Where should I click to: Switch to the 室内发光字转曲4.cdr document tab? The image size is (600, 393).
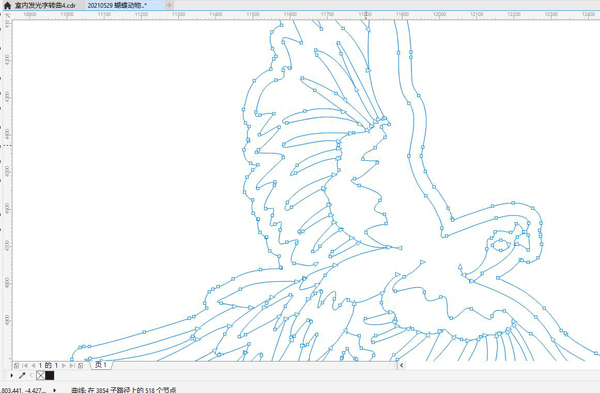tap(45, 5)
